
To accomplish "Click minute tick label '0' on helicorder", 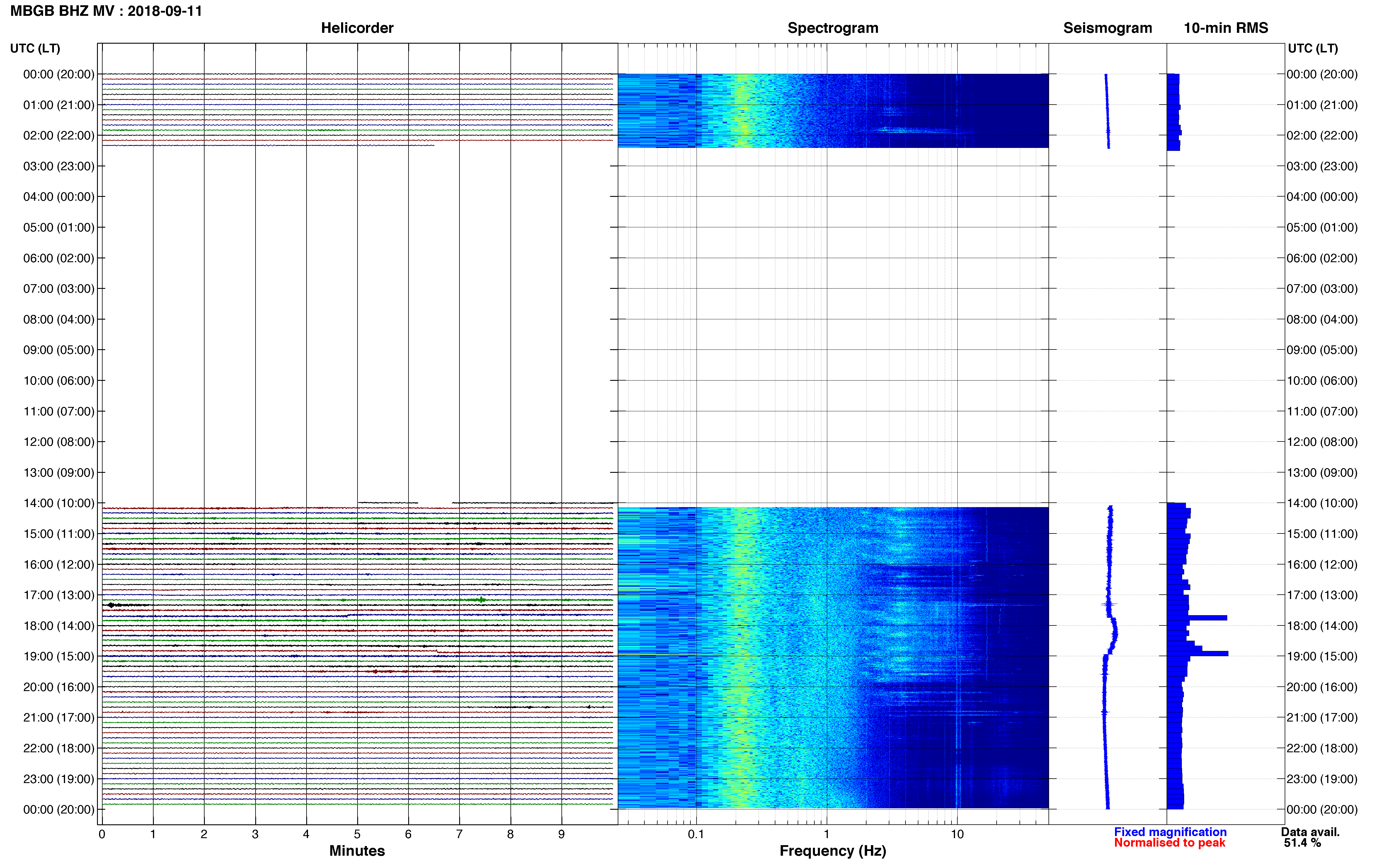I will click(102, 834).
